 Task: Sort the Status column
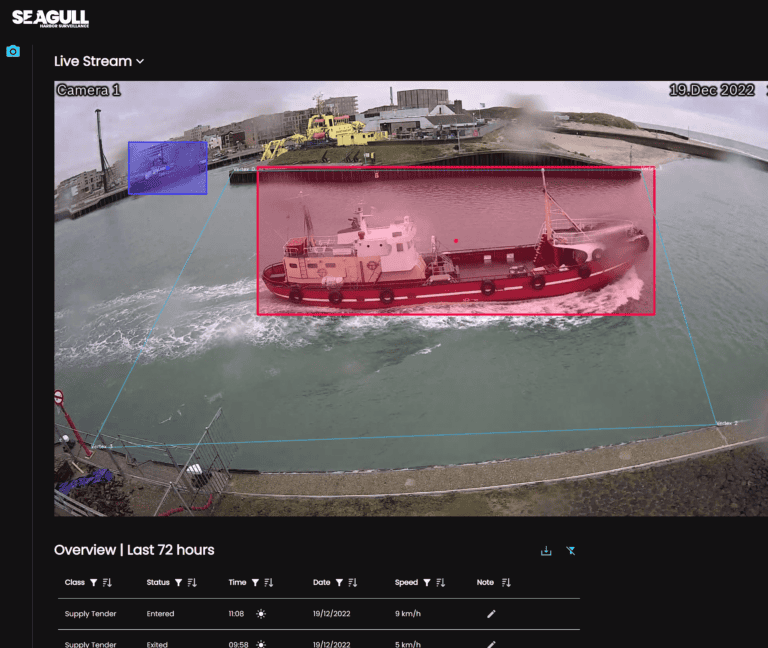coord(192,582)
